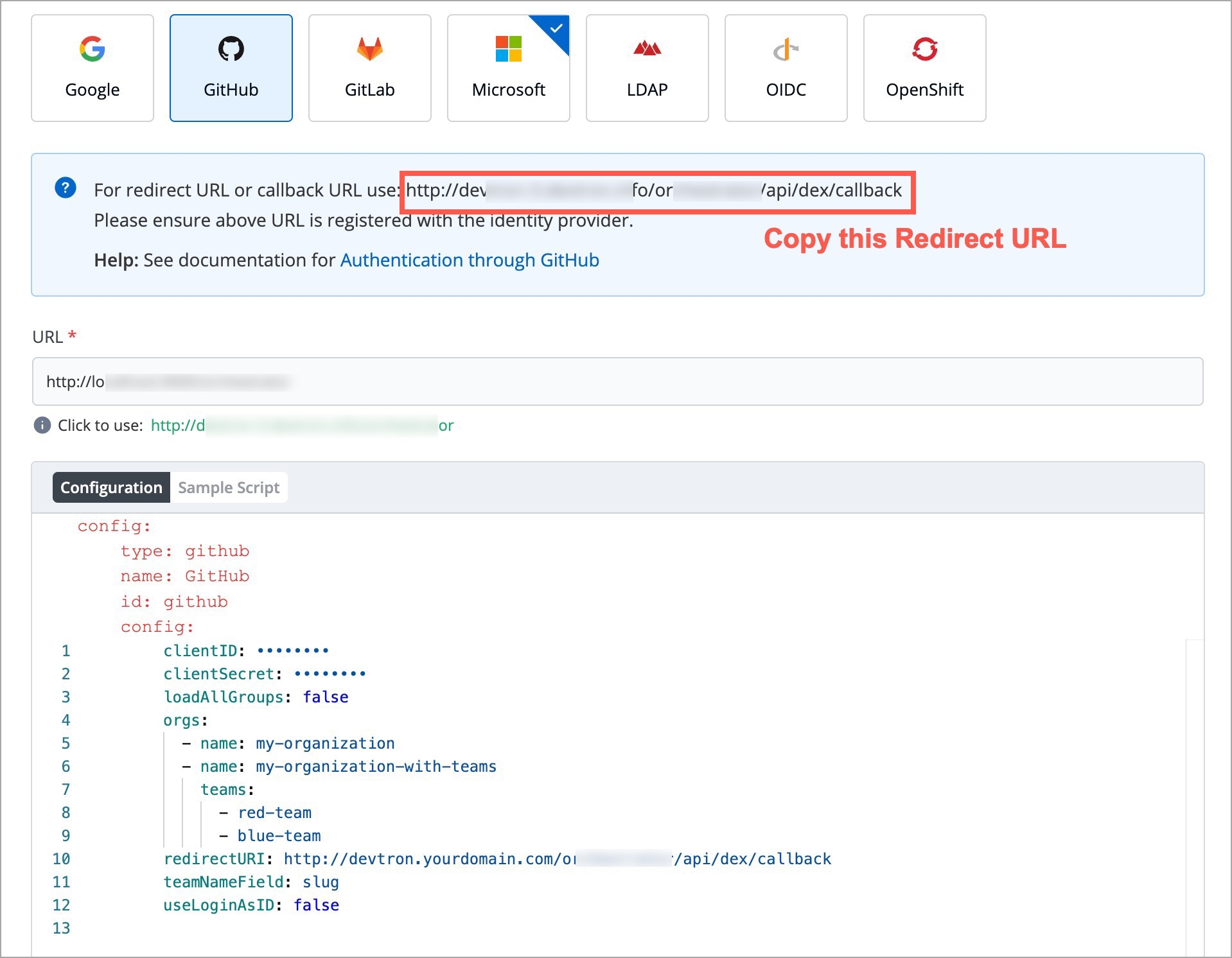Select the OIDC provider icon
Image resolution: width=1232 pixels, height=958 pixels.
pos(786,49)
